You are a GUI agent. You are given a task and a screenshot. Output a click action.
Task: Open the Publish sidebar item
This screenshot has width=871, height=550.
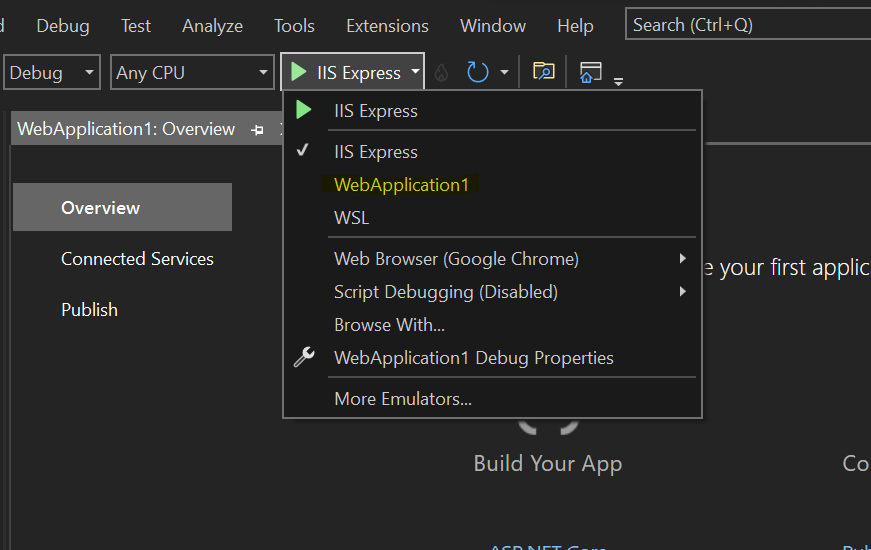coord(89,309)
